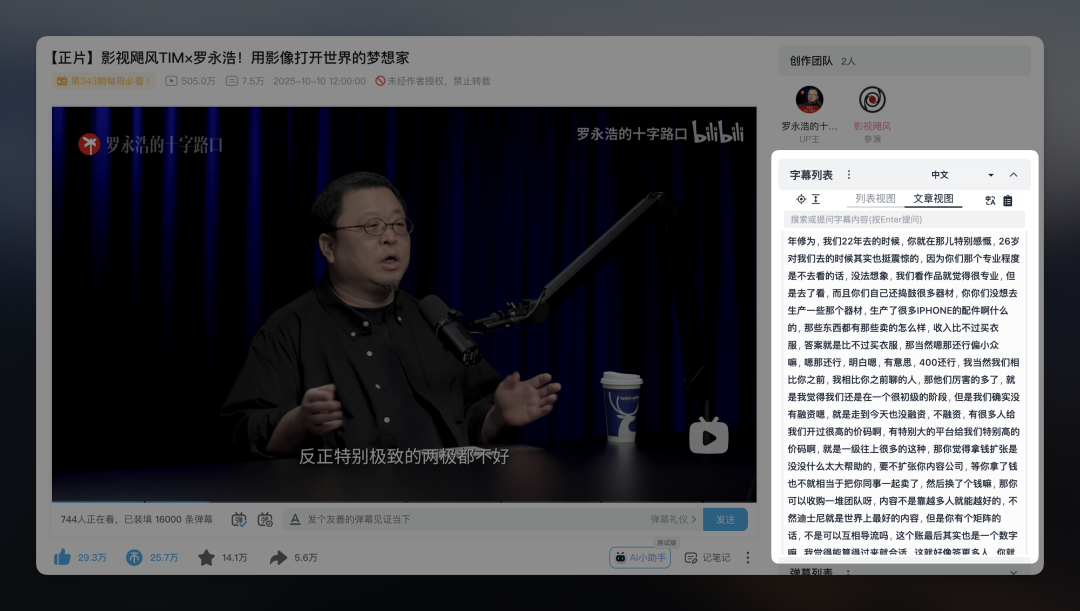Open 第343期每周必看 badge link
The height and width of the screenshot is (611, 1080).
point(103,81)
